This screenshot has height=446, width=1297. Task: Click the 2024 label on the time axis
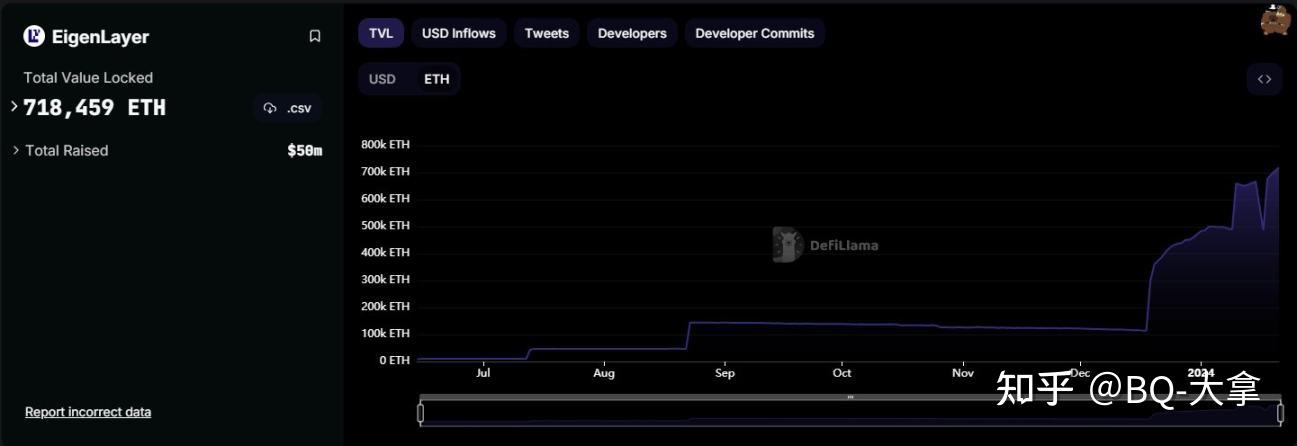(x=1200, y=373)
